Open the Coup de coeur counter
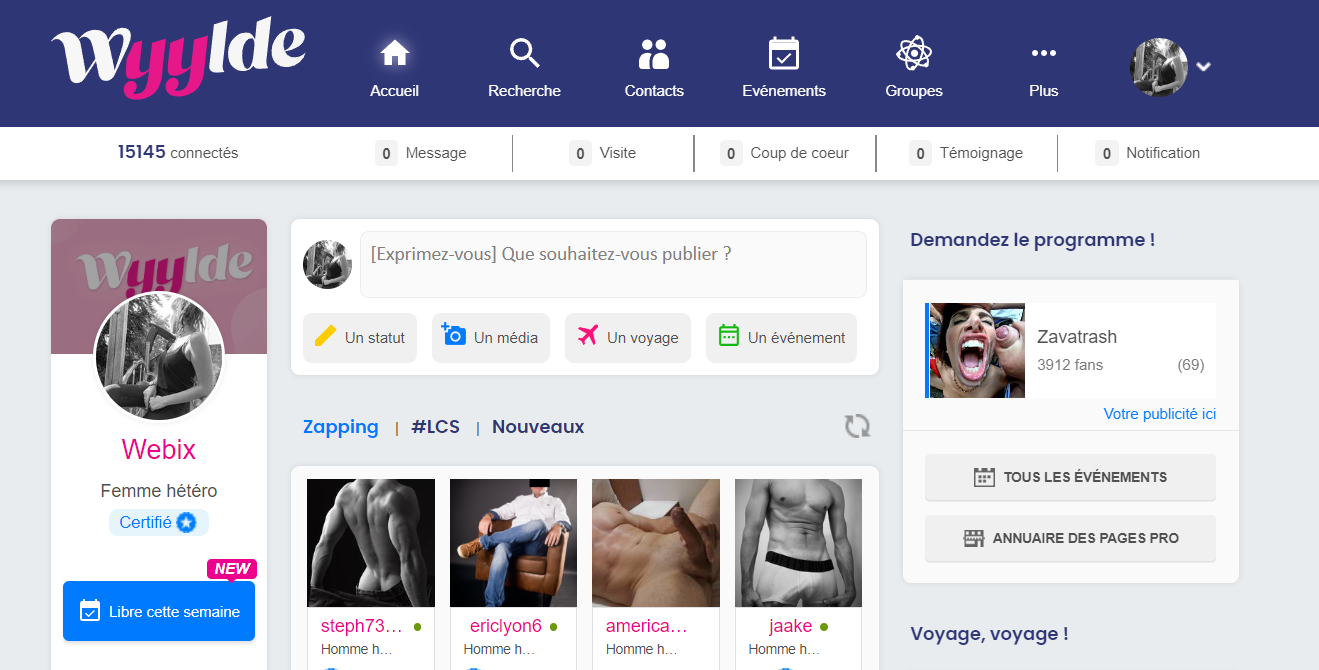 click(x=785, y=153)
